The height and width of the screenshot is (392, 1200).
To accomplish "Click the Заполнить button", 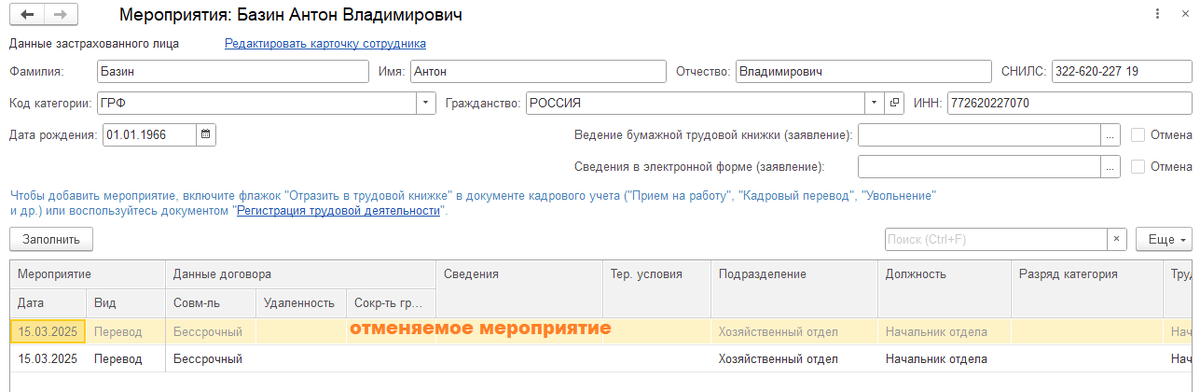I will tap(51, 240).
